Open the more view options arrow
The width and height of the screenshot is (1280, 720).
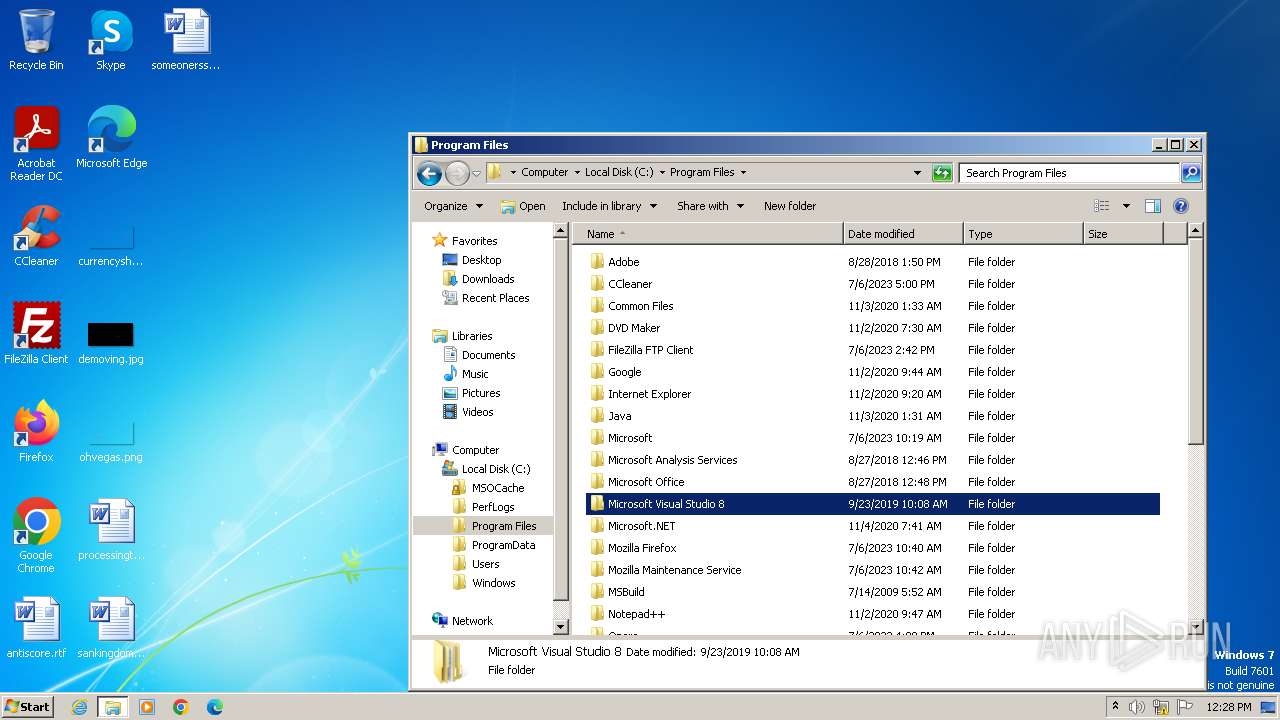[x=1126, y=206]
